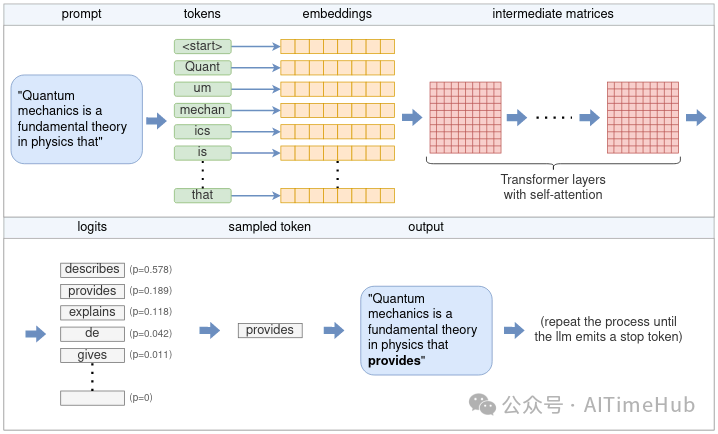Click the output box ending in 'provides'

tap(426, 329)
